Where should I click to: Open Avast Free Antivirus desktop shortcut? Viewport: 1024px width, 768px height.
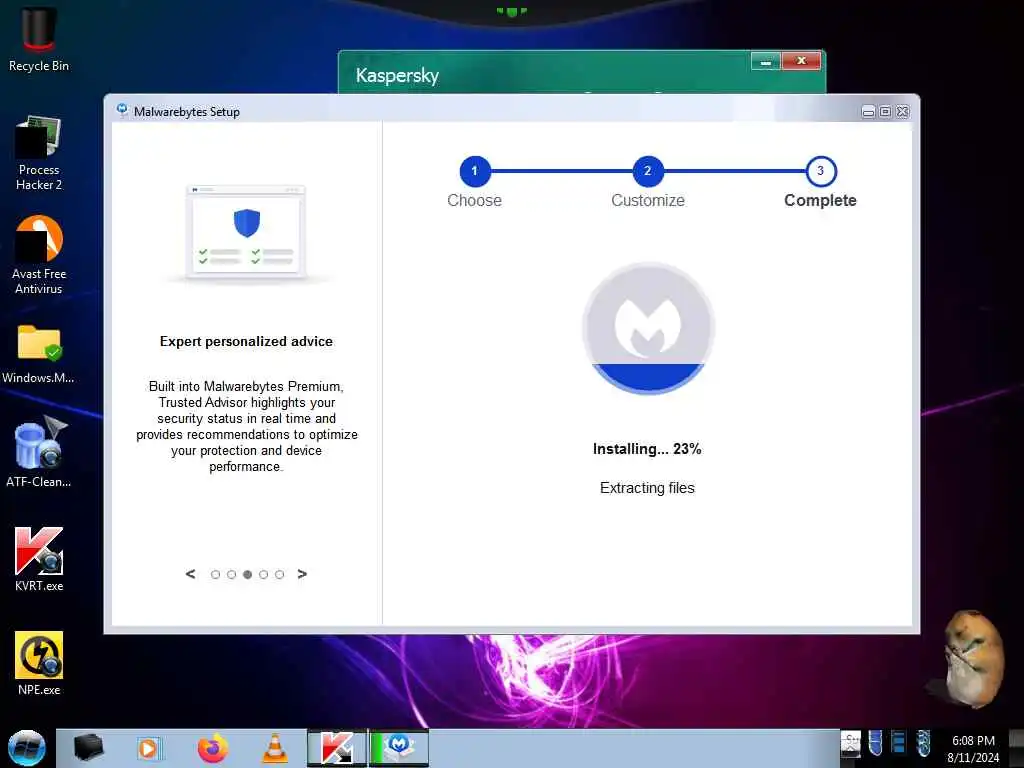point(39,255)
